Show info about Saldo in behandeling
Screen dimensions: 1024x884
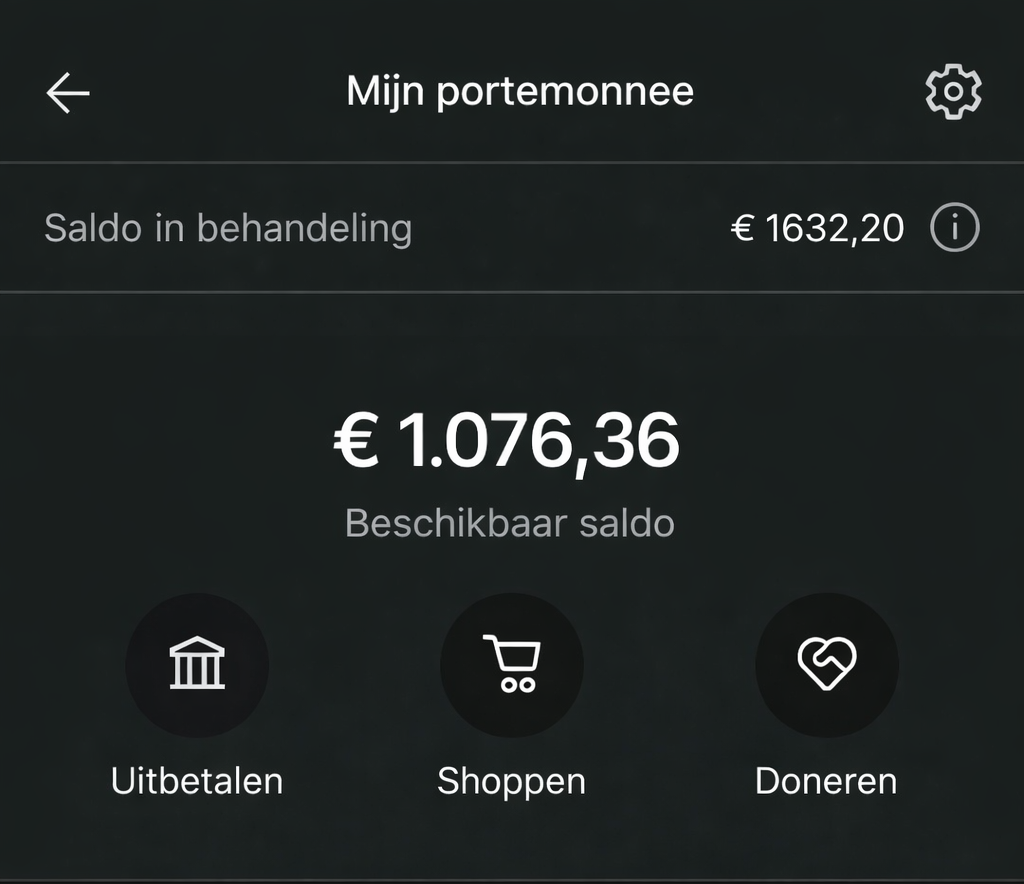954,229
